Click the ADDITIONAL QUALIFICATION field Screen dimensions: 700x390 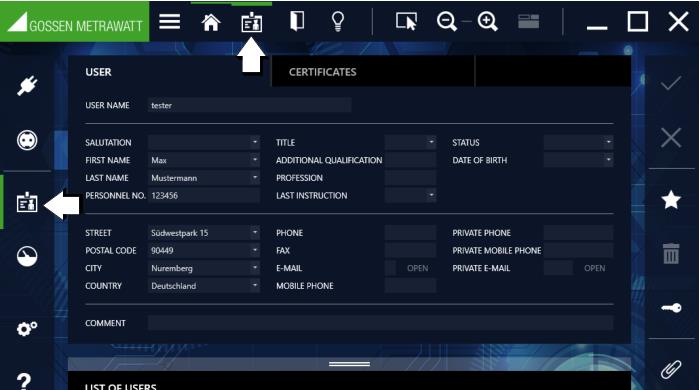tap(410, 160)
